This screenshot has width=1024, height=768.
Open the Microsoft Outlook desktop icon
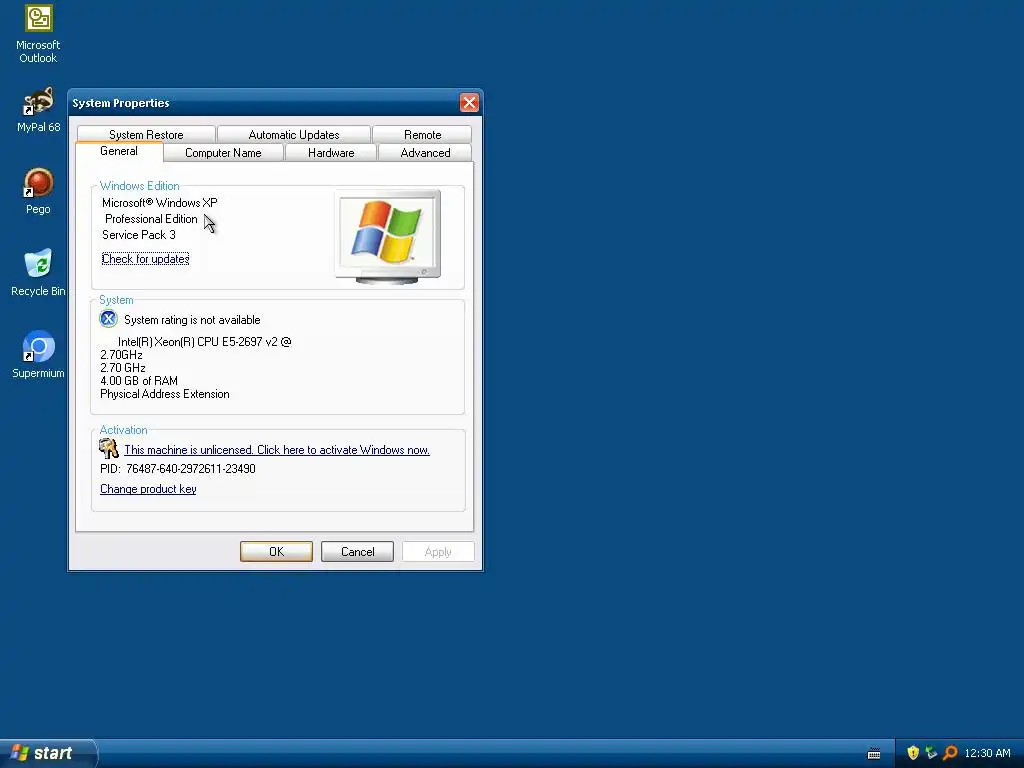pos(38,33)
